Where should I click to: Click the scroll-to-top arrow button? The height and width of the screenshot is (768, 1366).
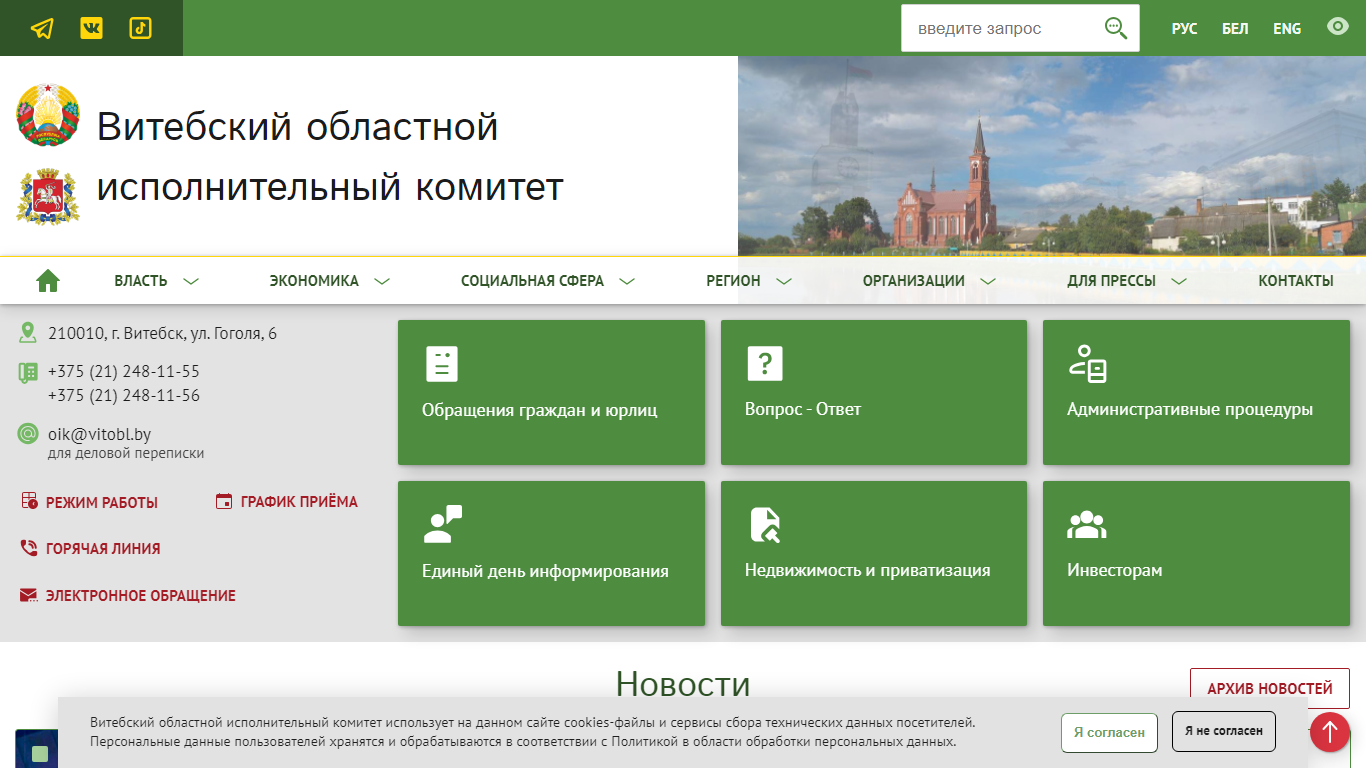tap(1330, 732)
